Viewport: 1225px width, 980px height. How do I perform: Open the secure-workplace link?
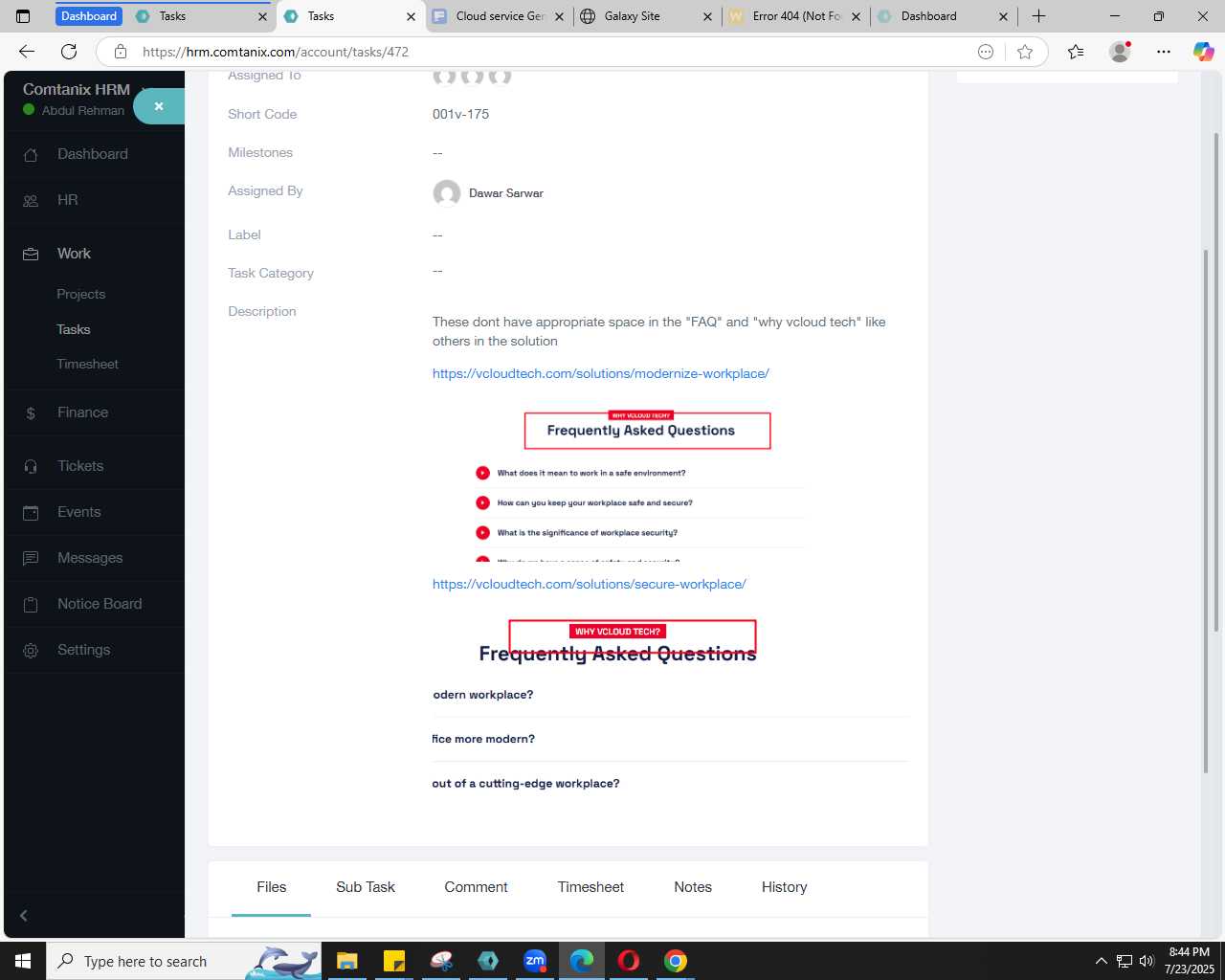point(589,584)
